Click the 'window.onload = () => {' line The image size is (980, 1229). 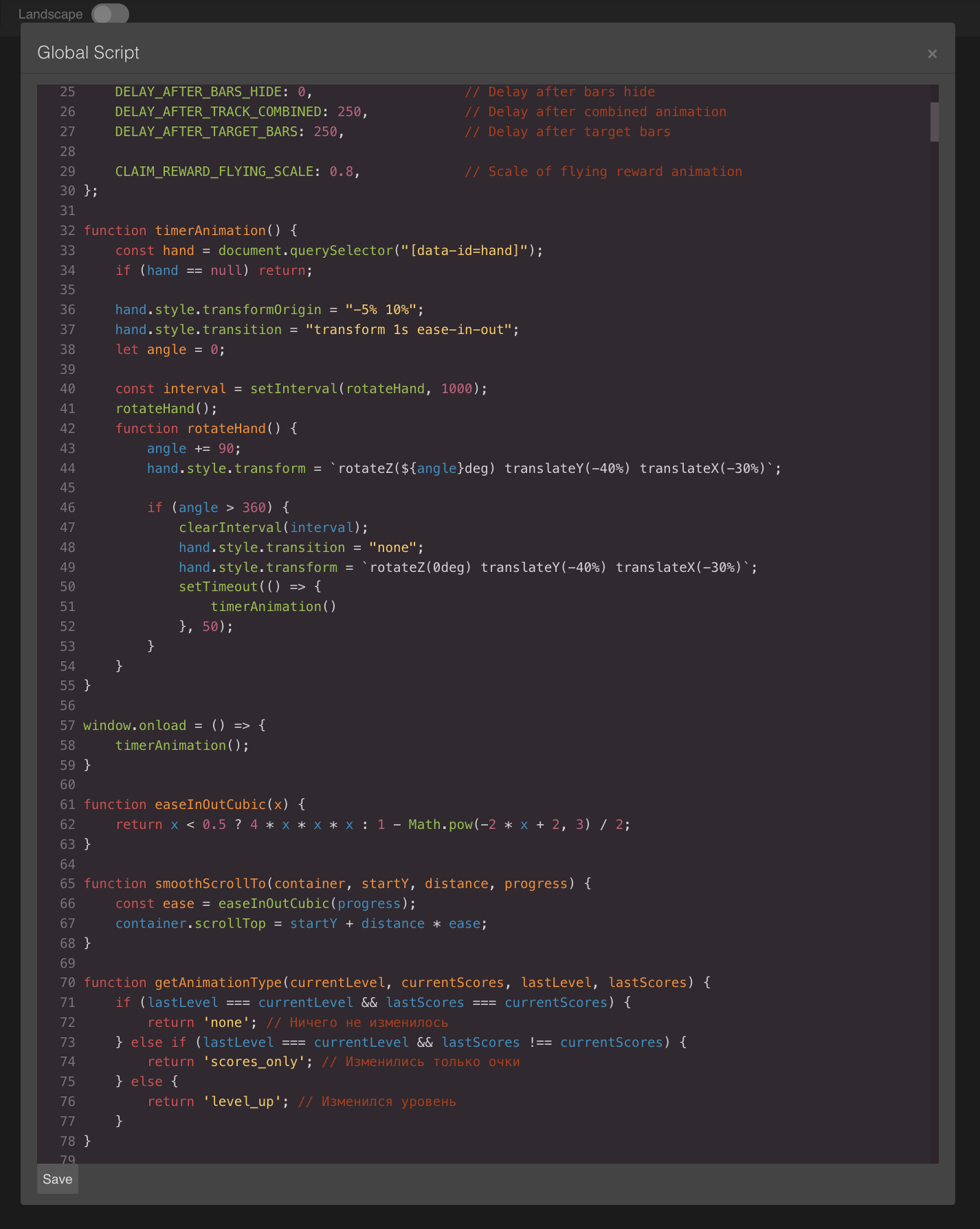175,725
